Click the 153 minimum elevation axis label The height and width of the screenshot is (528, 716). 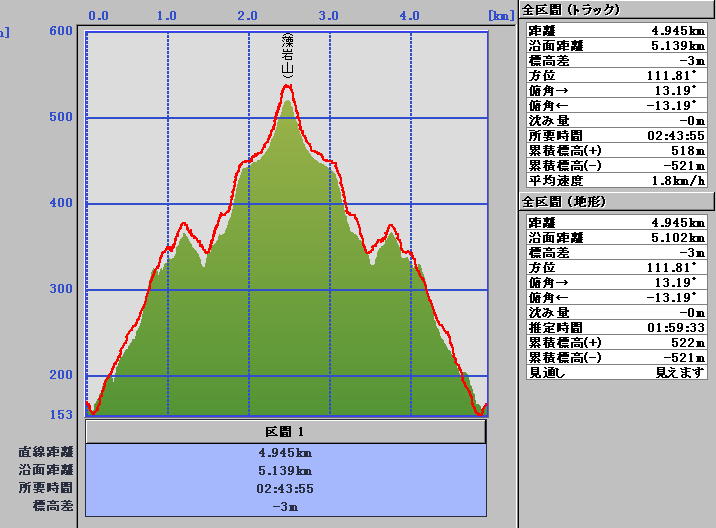click(x=59, y=414)
